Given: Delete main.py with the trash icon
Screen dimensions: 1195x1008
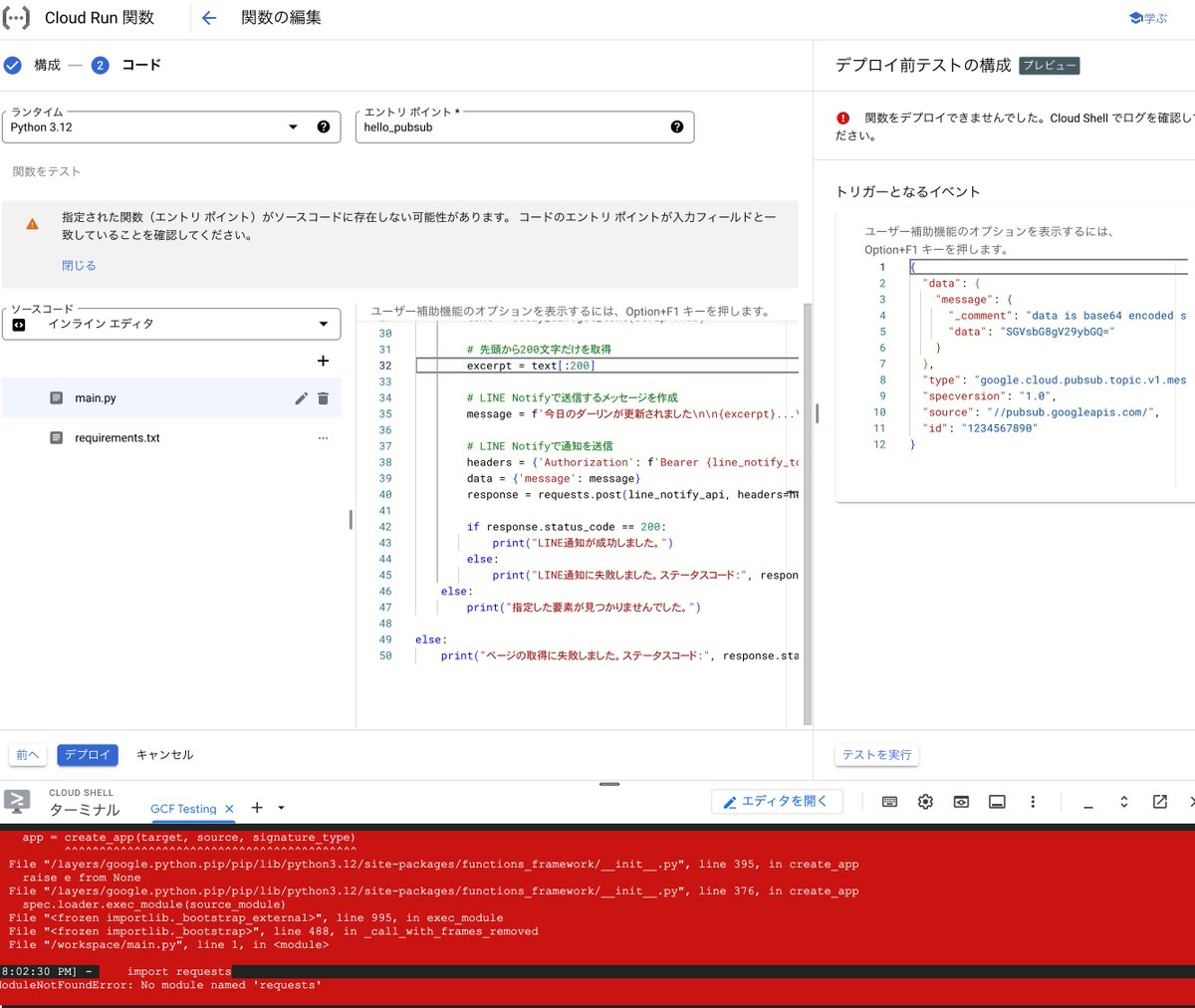Looking at the screenshot, I should 323,398.
